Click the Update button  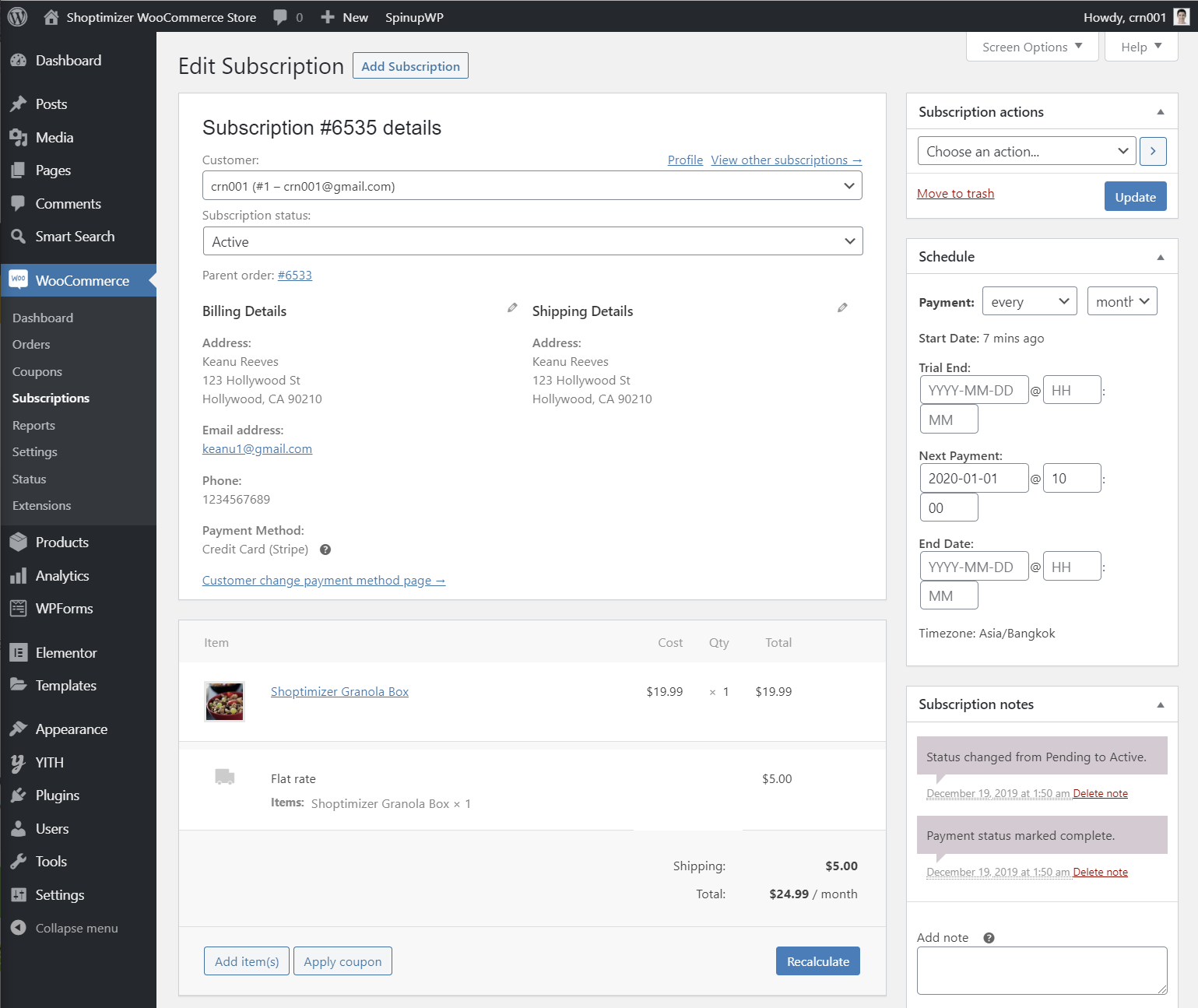(x=1135, y=197)
